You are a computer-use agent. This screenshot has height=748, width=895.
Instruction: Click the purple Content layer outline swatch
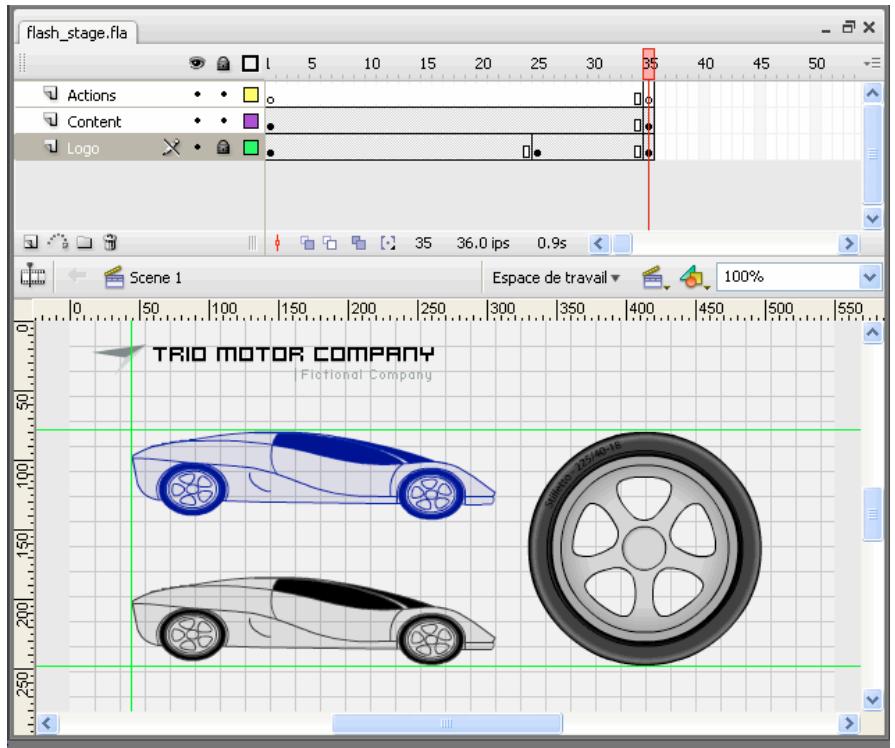coord(251,123)
